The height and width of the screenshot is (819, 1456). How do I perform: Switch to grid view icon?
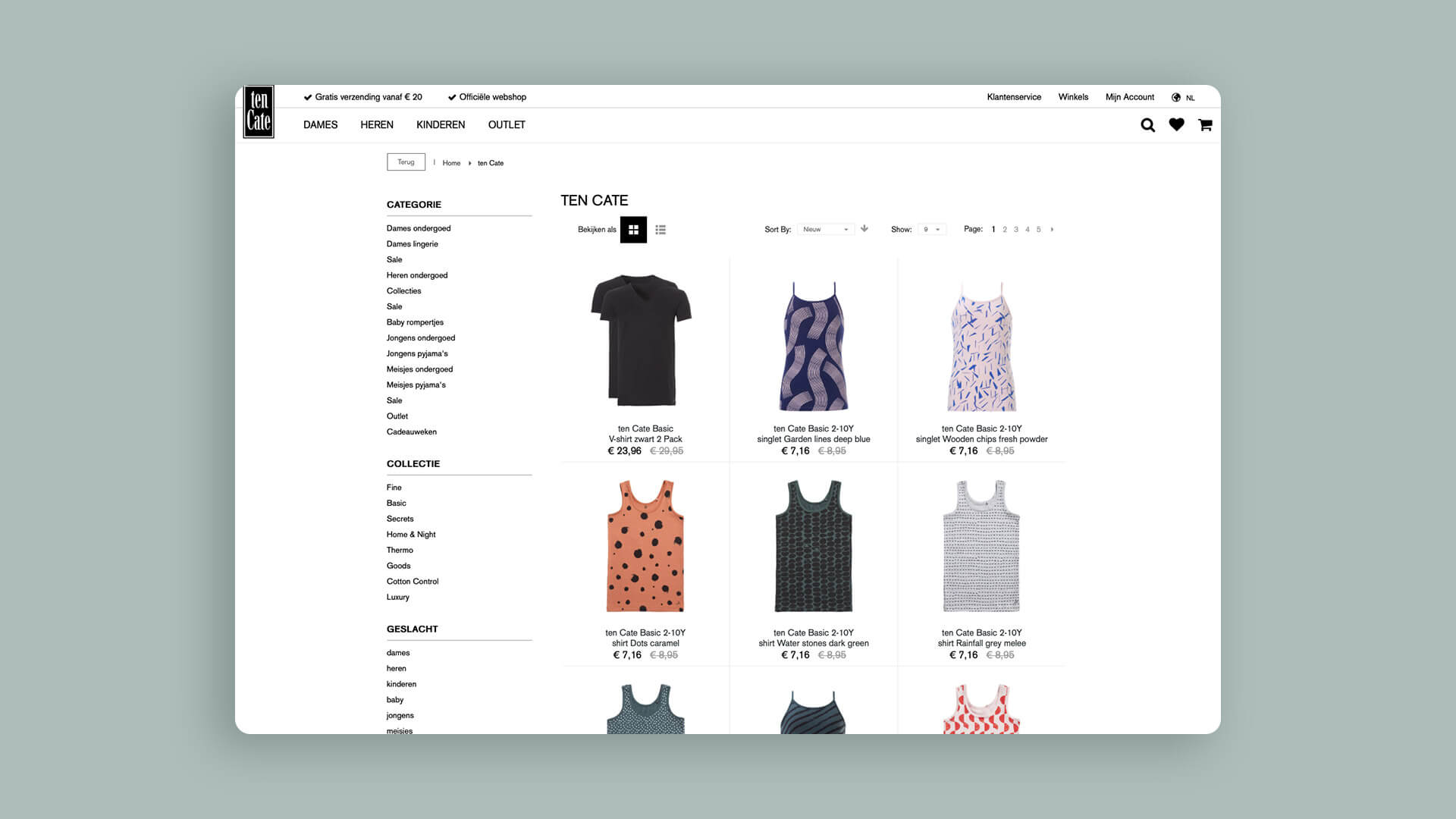tap(633, 230)
